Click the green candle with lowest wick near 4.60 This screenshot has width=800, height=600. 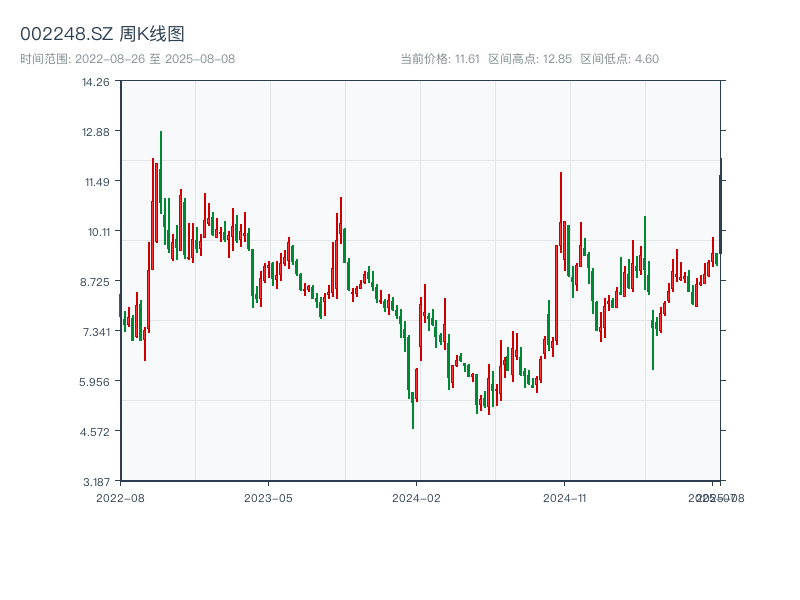[413, 410]
